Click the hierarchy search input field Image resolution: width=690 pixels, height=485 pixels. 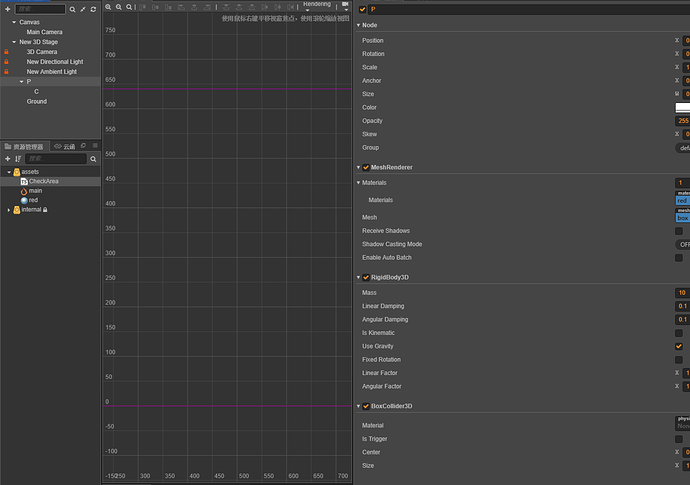coord(40,9)
